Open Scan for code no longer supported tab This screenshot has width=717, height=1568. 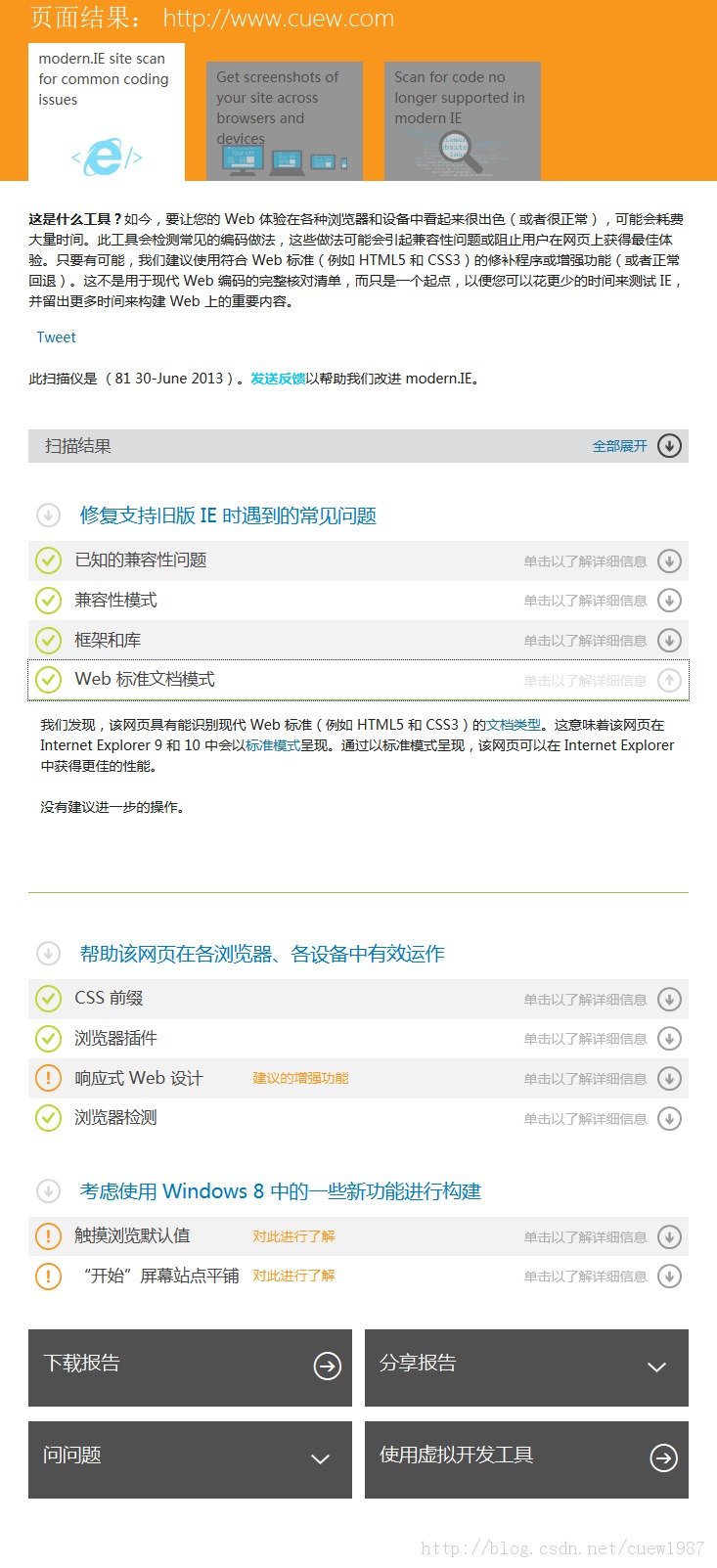click(463, 121)
